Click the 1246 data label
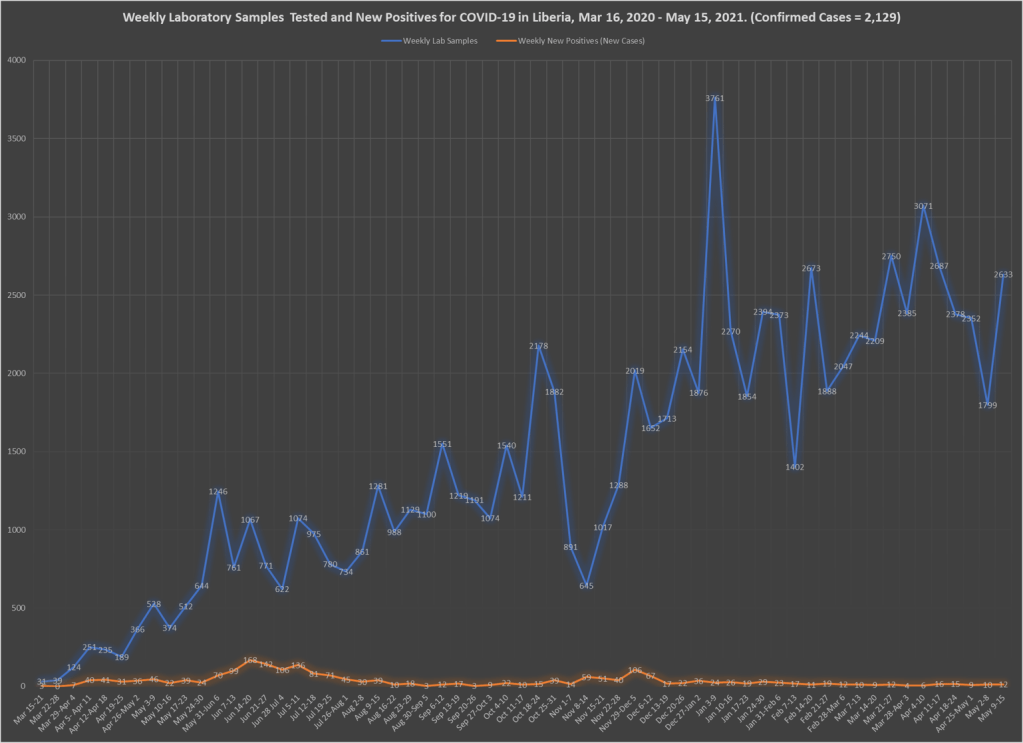This screenshot has height=743, width=1023. [218, 491]
